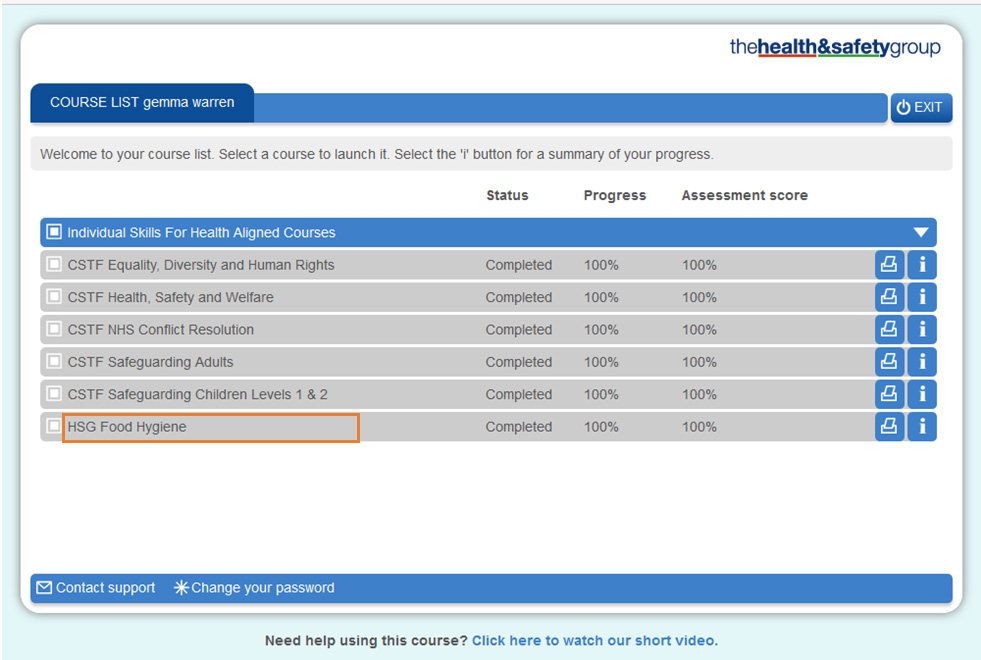Click the printer icon for CSTF Equality, Diversity course
The width and height of the screenshot is (981, 660).
889,264
